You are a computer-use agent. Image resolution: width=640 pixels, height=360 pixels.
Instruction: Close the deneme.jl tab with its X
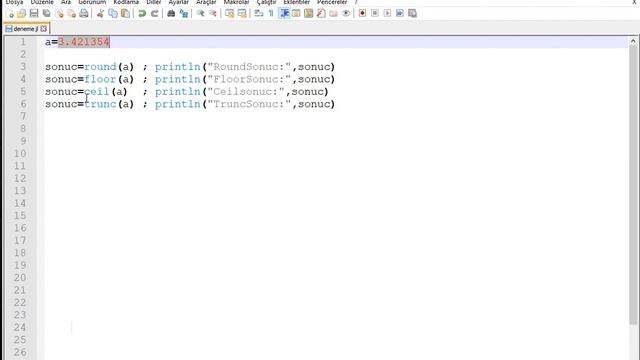(x=44, y=29)
